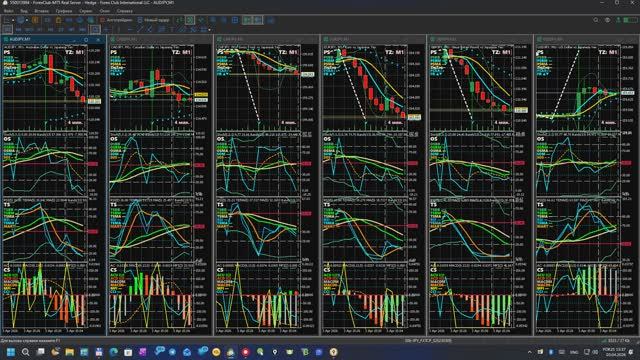Image resolution: width=640 pixels, height=360 pixels.
Task: Open File Explorer from taskbar
Action: tap(69, 352)
